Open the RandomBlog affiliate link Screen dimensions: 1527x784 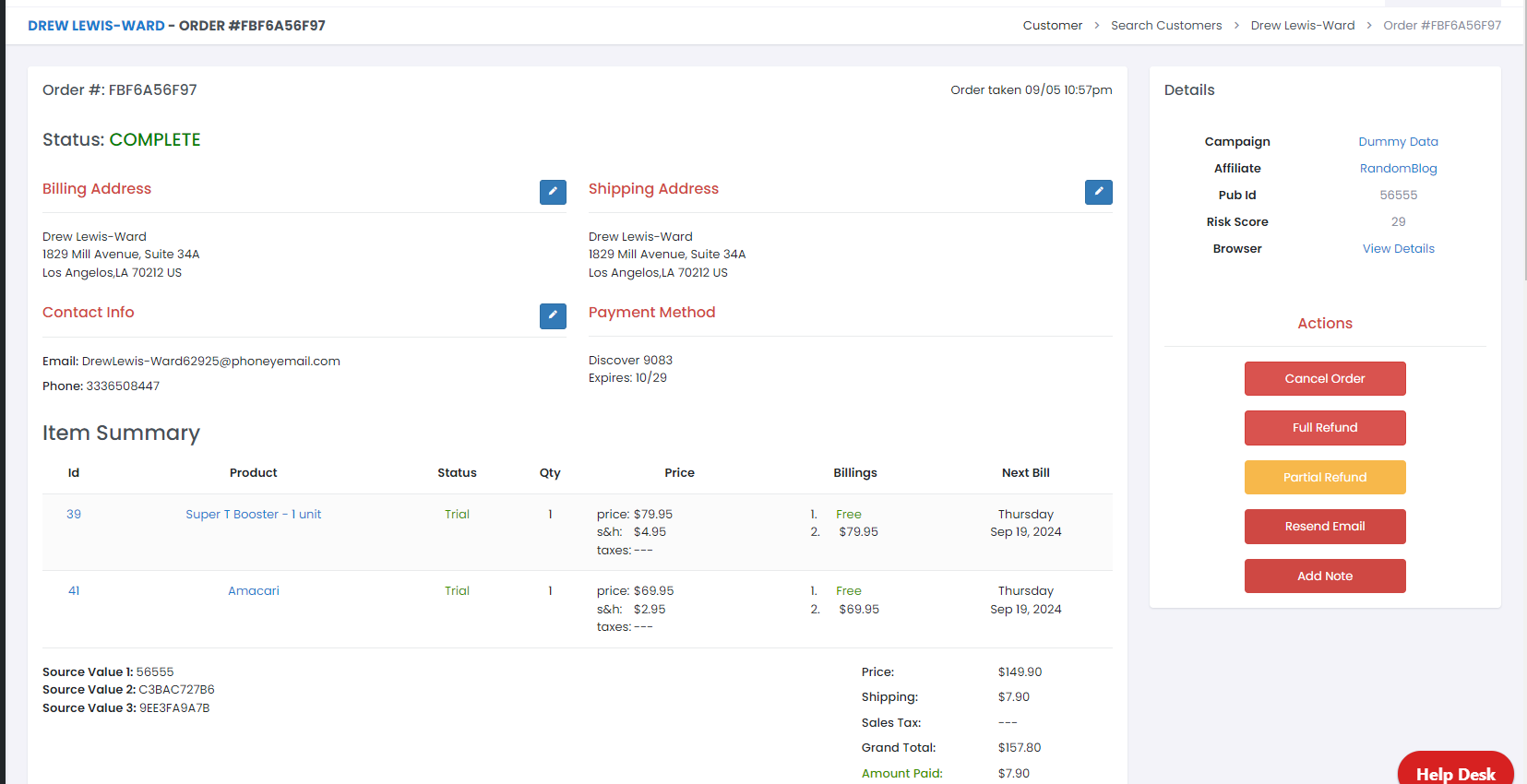tap(1398, 168)
